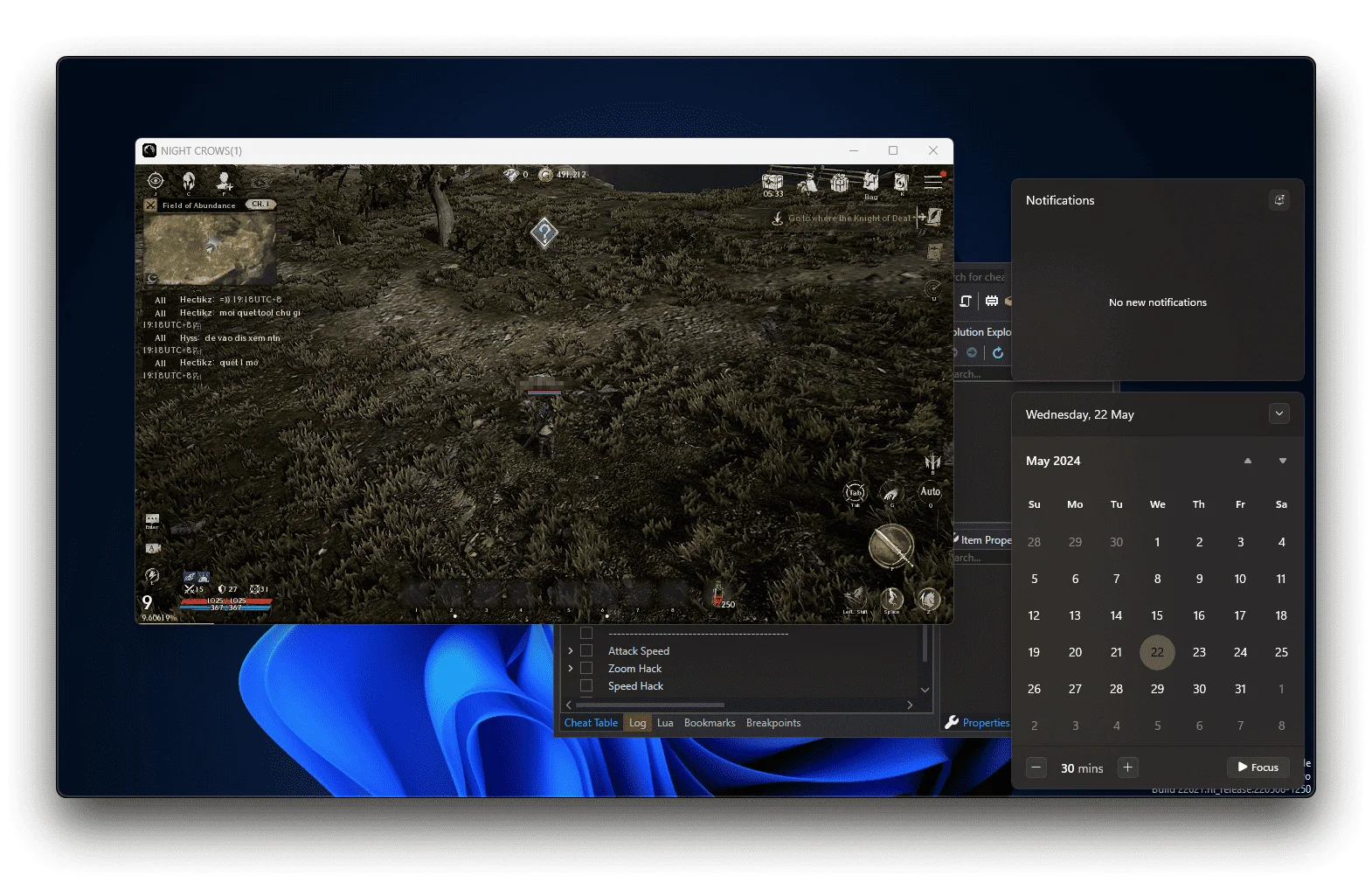
Task: Select today's date 22 in calendar
Action: coord(1157,652)
